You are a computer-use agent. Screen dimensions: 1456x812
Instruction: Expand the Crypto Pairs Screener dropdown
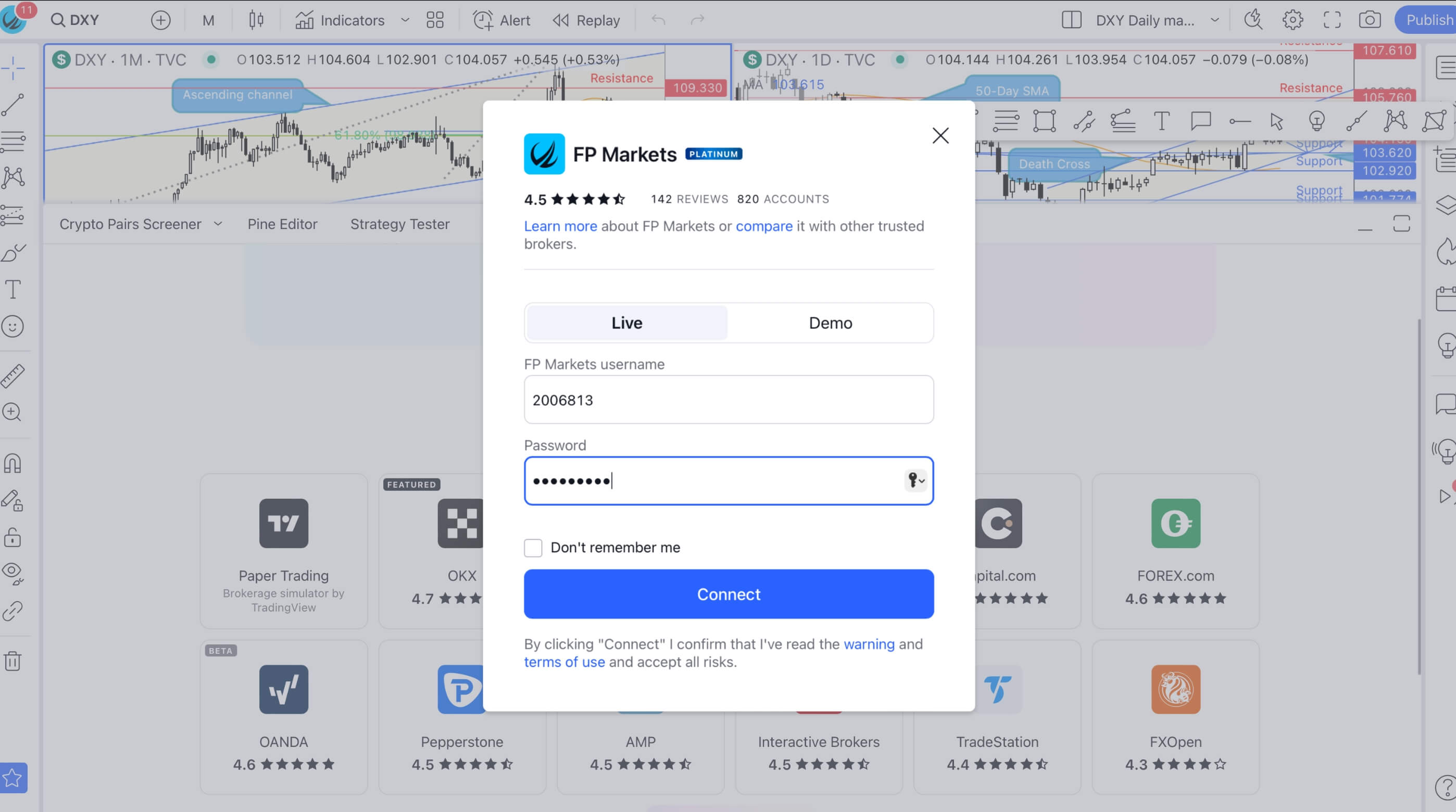tap(219, 224)
